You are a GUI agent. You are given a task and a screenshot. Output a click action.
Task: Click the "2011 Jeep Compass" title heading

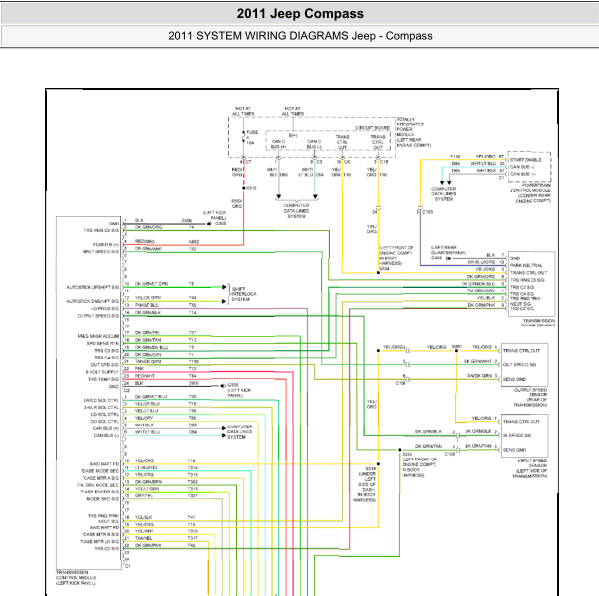point(300,14)
